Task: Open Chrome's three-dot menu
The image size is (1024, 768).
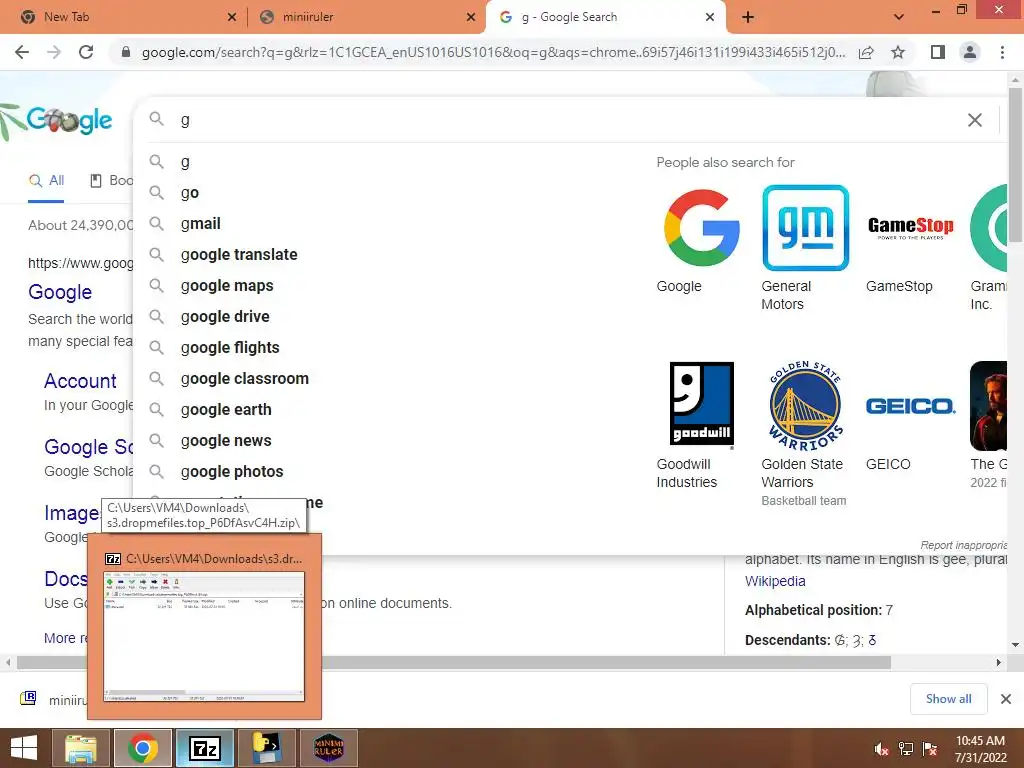Action: coord(1002,52)
